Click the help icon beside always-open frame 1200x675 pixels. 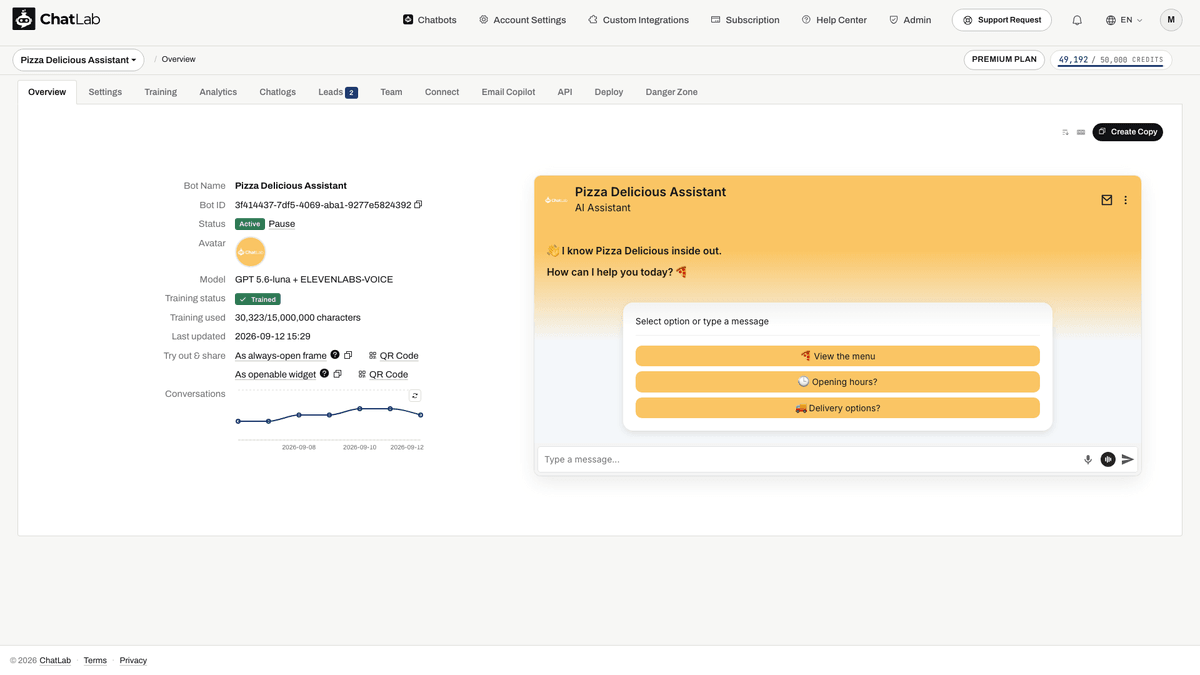pos(335,355)
